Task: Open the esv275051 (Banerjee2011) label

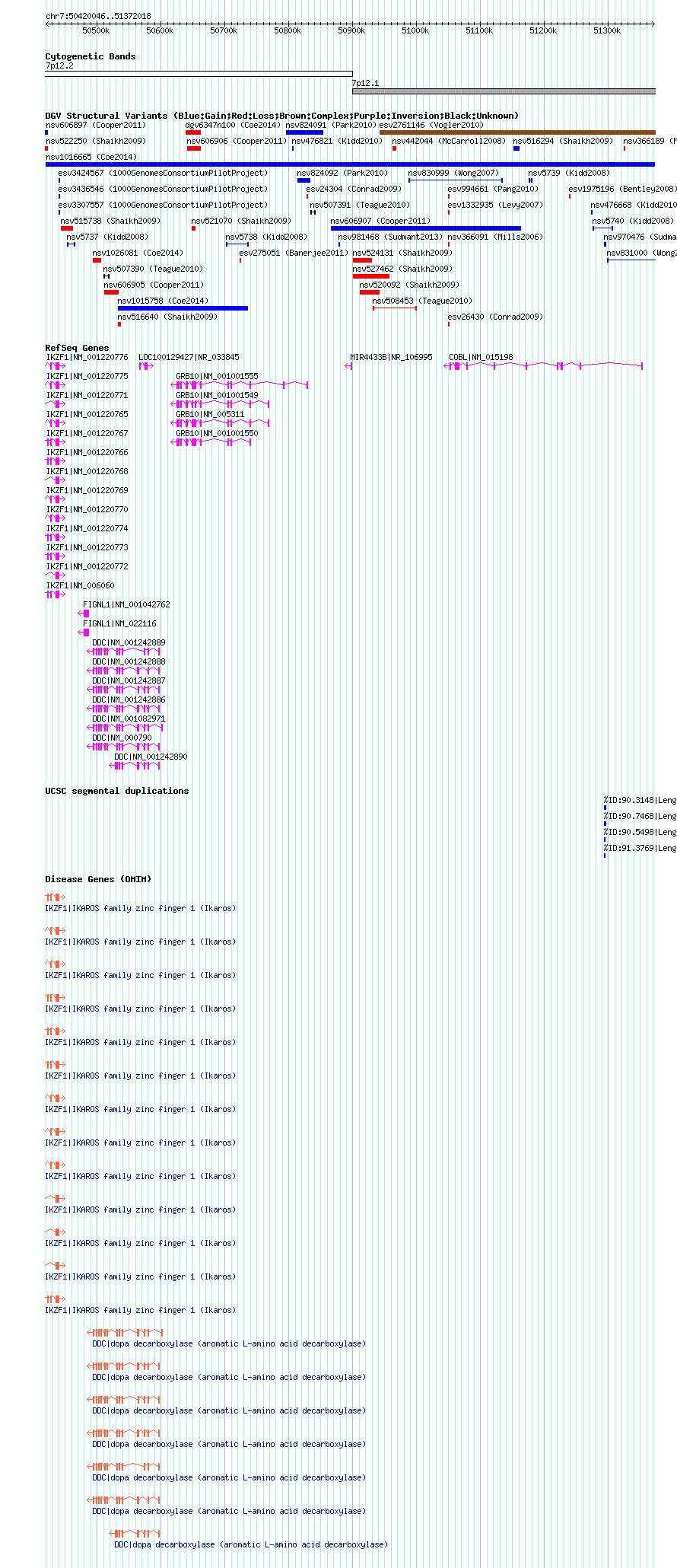Action: pyautogui.click(x=294, y=253)
